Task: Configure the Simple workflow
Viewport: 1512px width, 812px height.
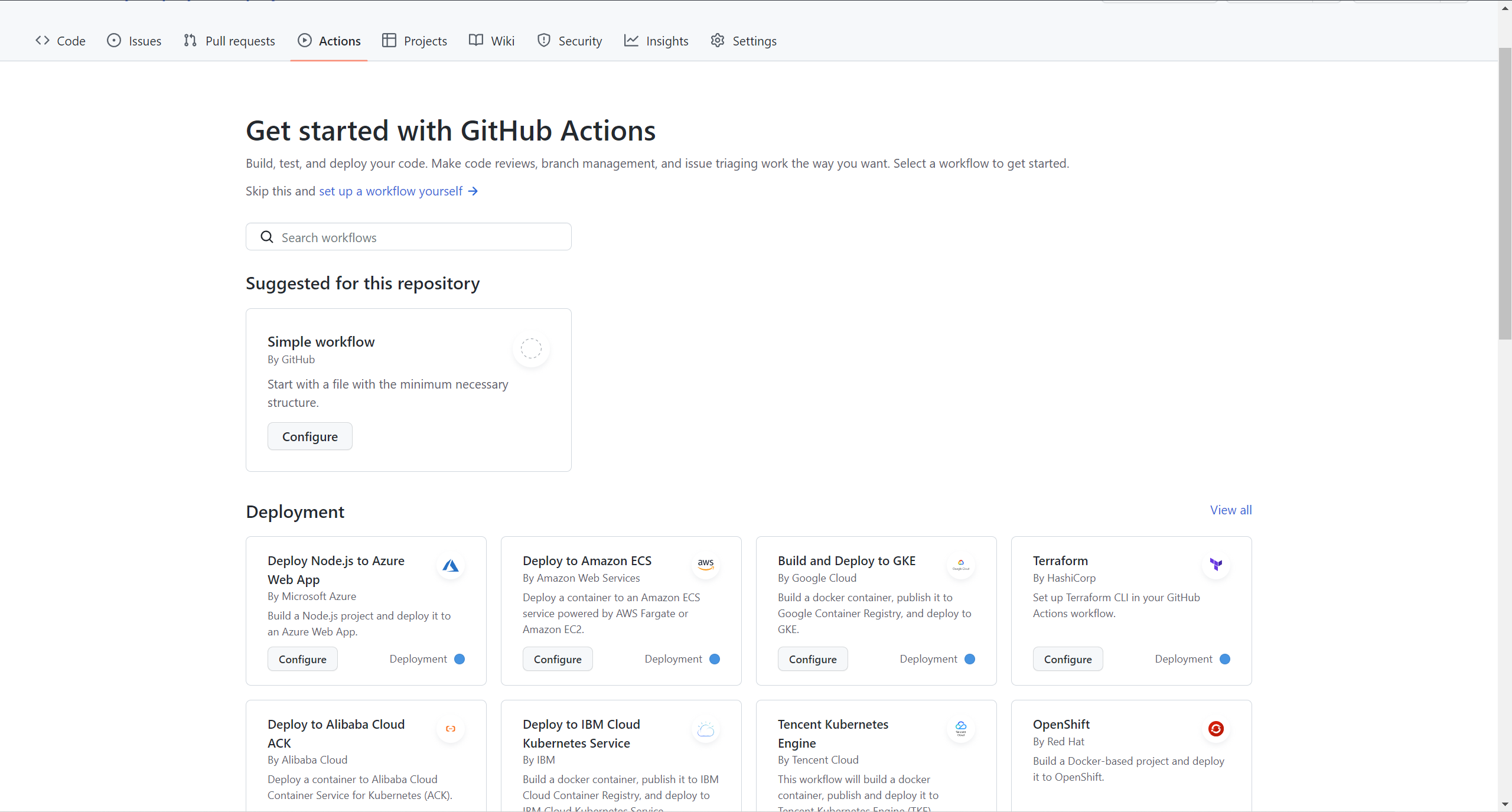Action: (309, 436)
